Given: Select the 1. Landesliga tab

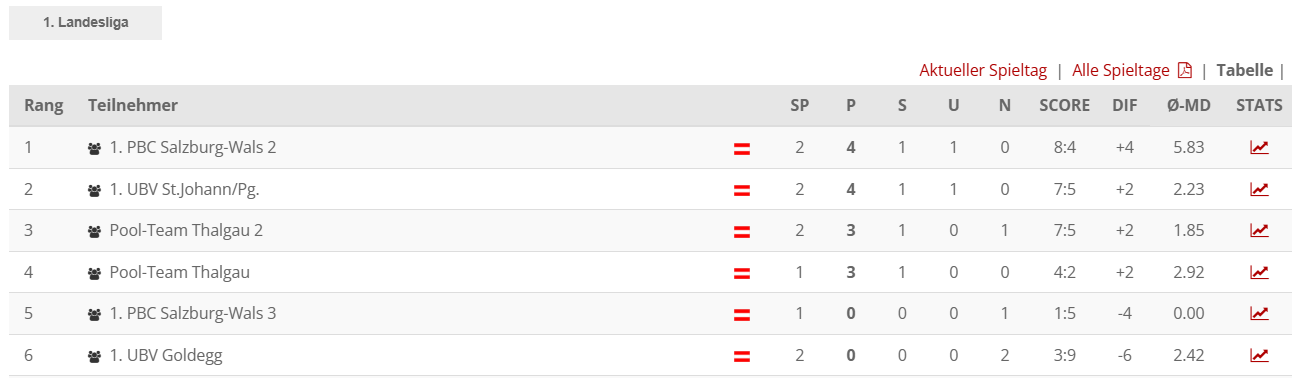Looking at the screenshot, I should [86, 20].
